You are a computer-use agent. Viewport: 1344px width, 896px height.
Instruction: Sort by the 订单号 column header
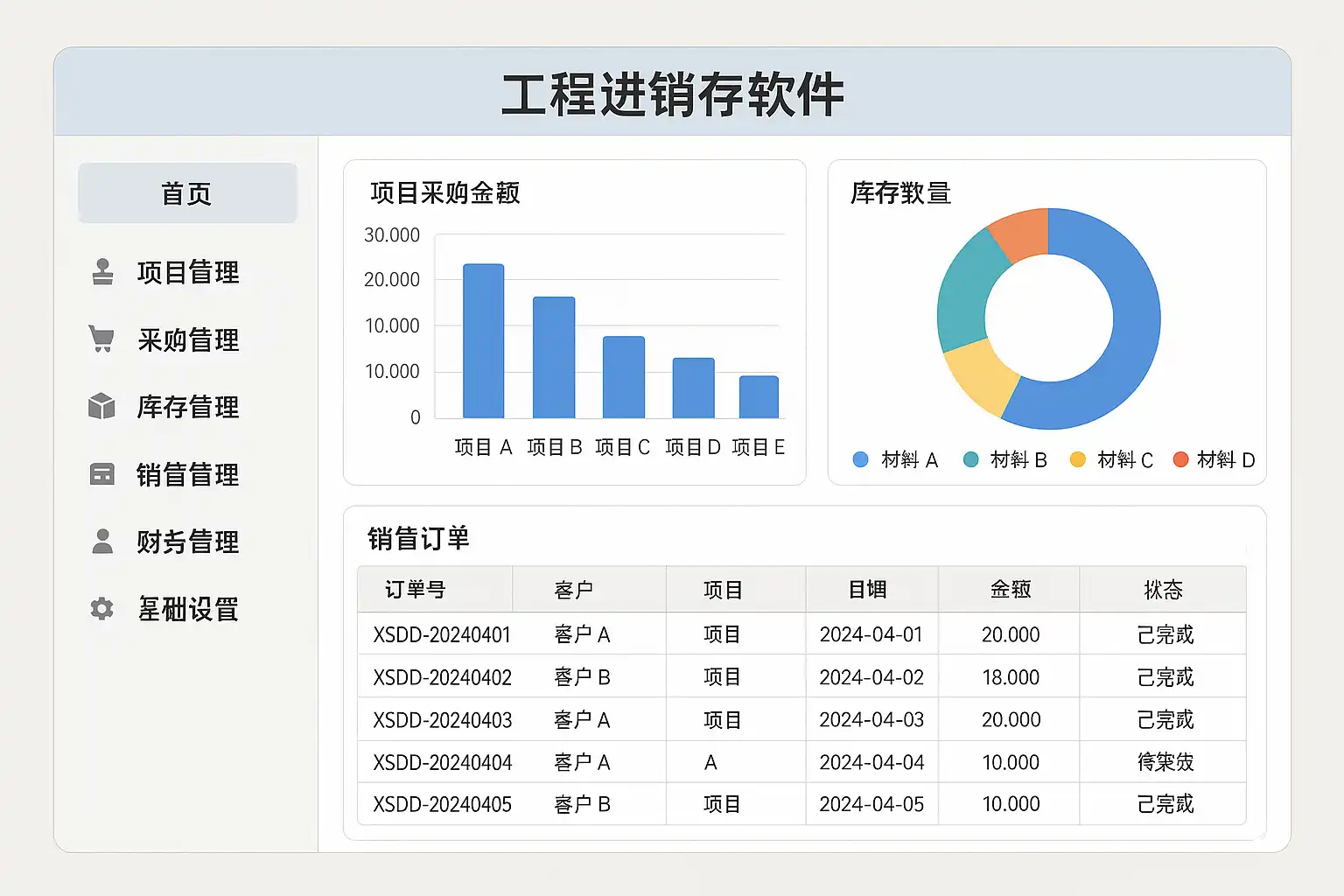click(x=416, y=590)
